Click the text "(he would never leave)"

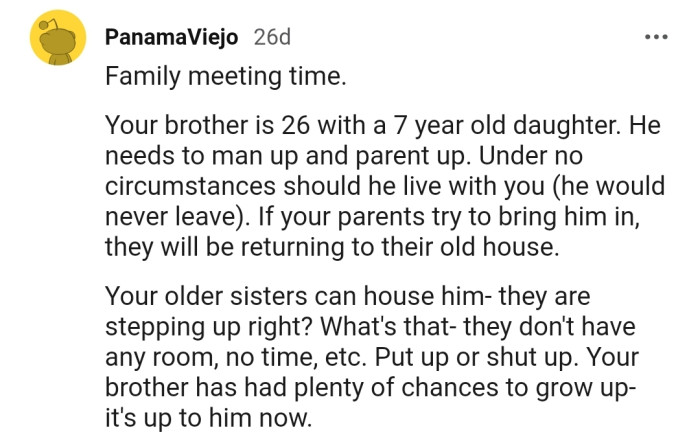[385, 201]
